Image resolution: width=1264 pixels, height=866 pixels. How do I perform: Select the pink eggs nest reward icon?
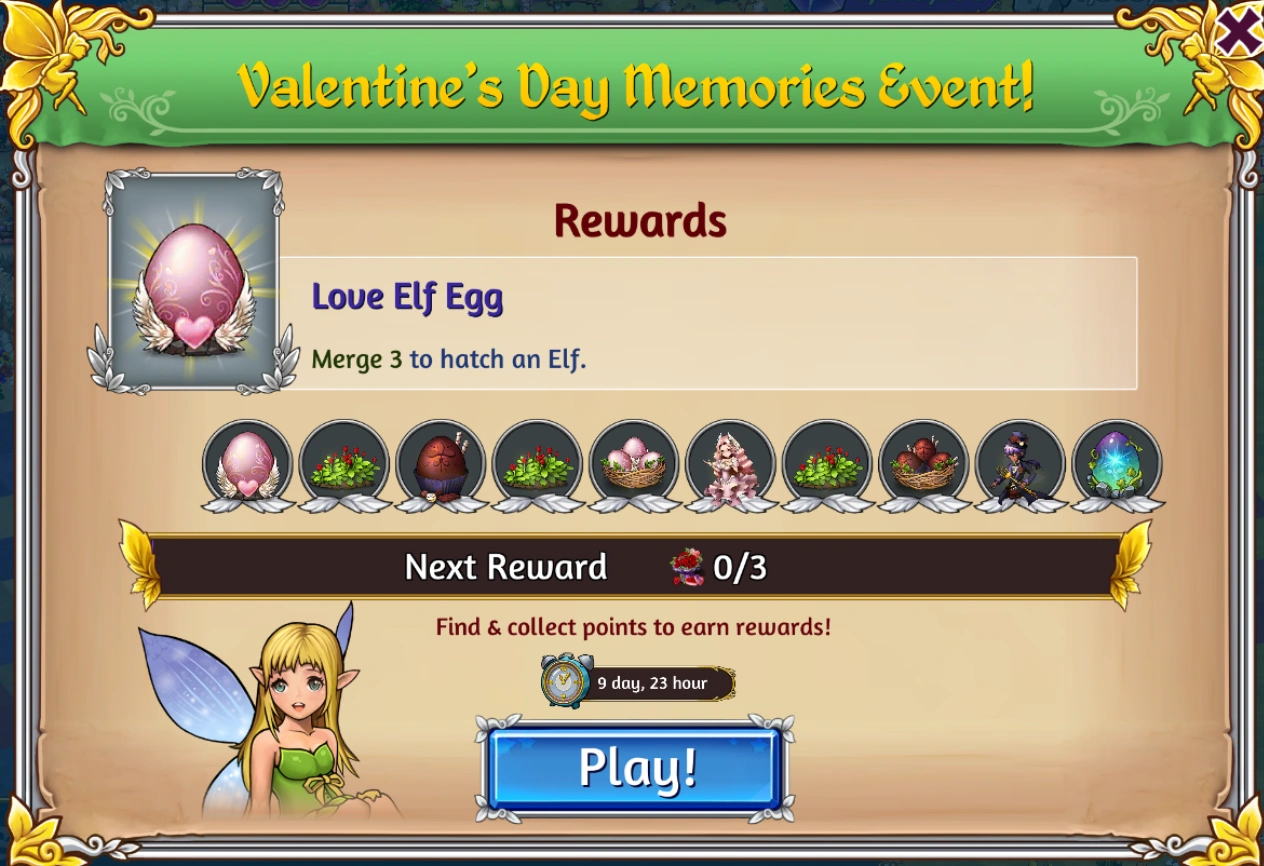[635, 465]
